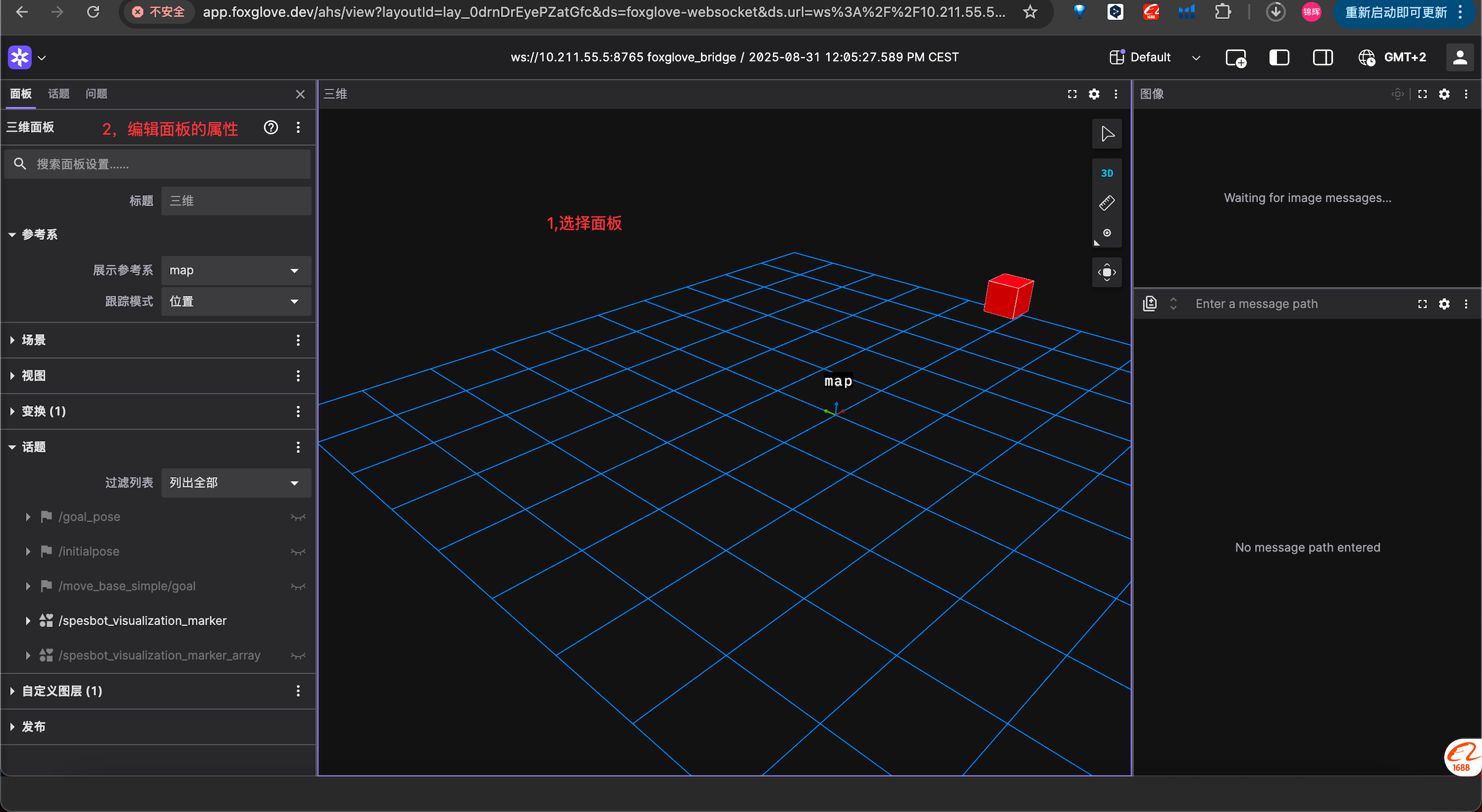The image size is (1482, 812).
Task: Show /spesbot_visualization_marker_array topic
Action: (298, 656)
